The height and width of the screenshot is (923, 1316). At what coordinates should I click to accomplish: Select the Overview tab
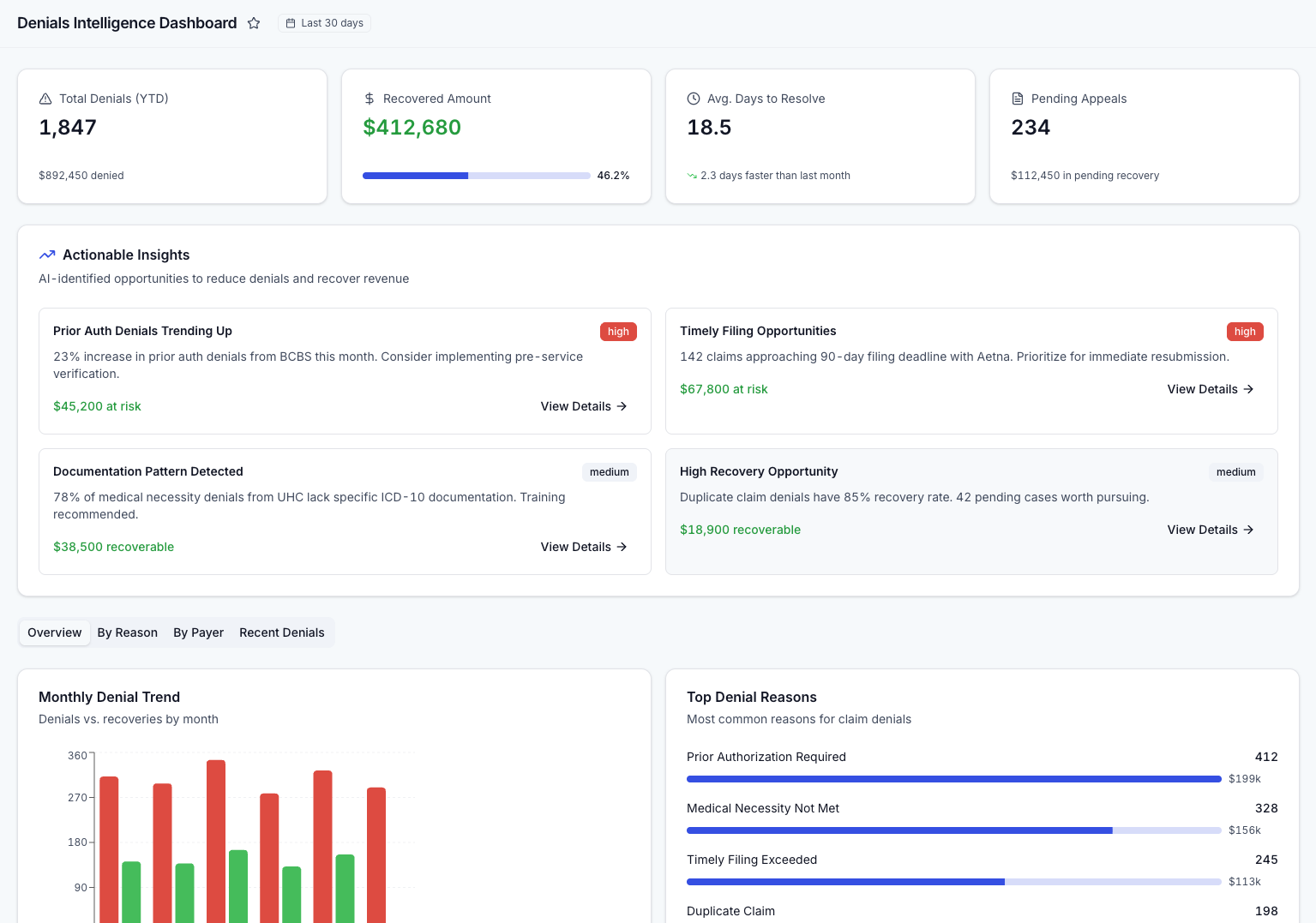pos(54,632)
